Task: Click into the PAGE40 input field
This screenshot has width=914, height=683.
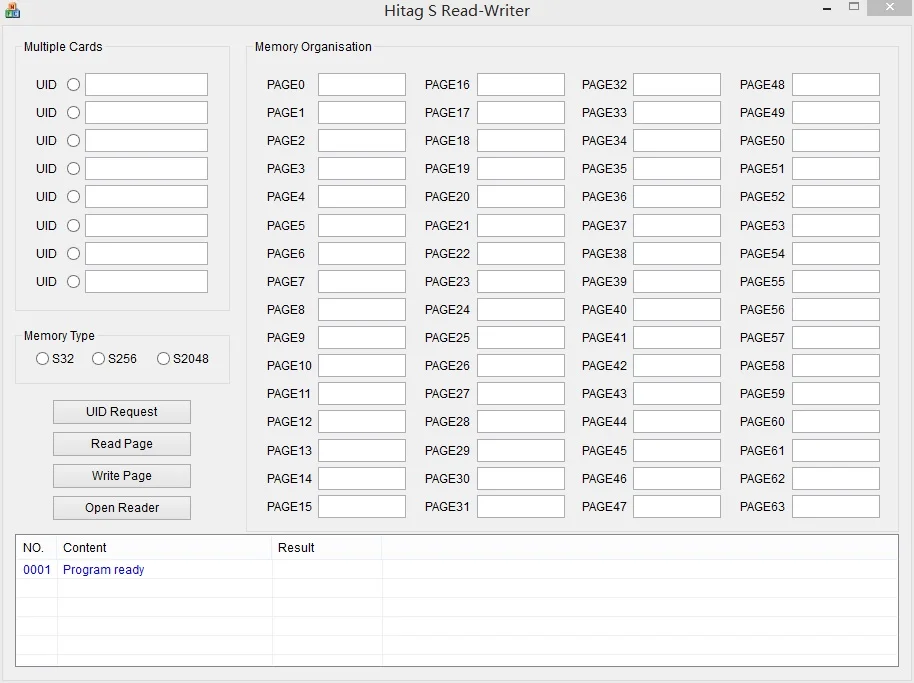Action: pos(677,309)
